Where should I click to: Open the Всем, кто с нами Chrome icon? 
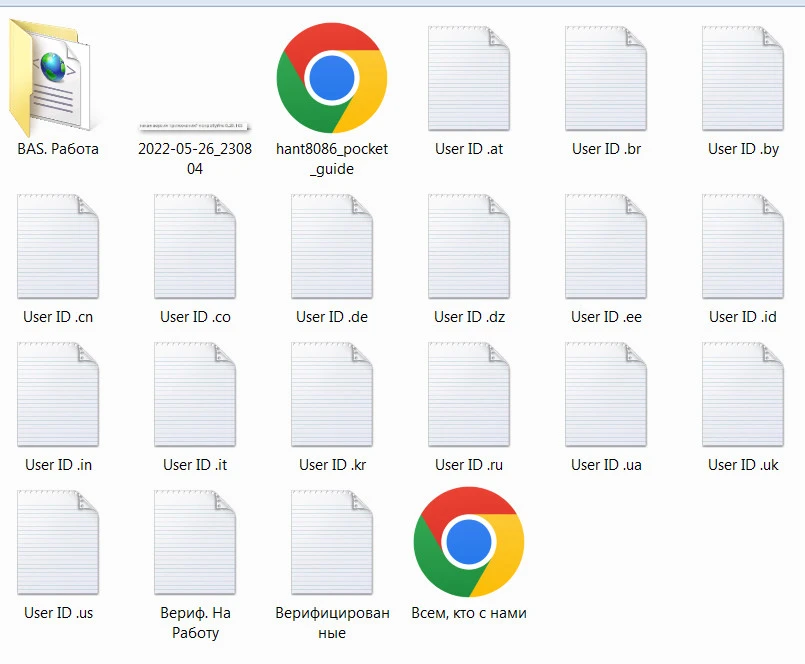[x=469, y=542]
